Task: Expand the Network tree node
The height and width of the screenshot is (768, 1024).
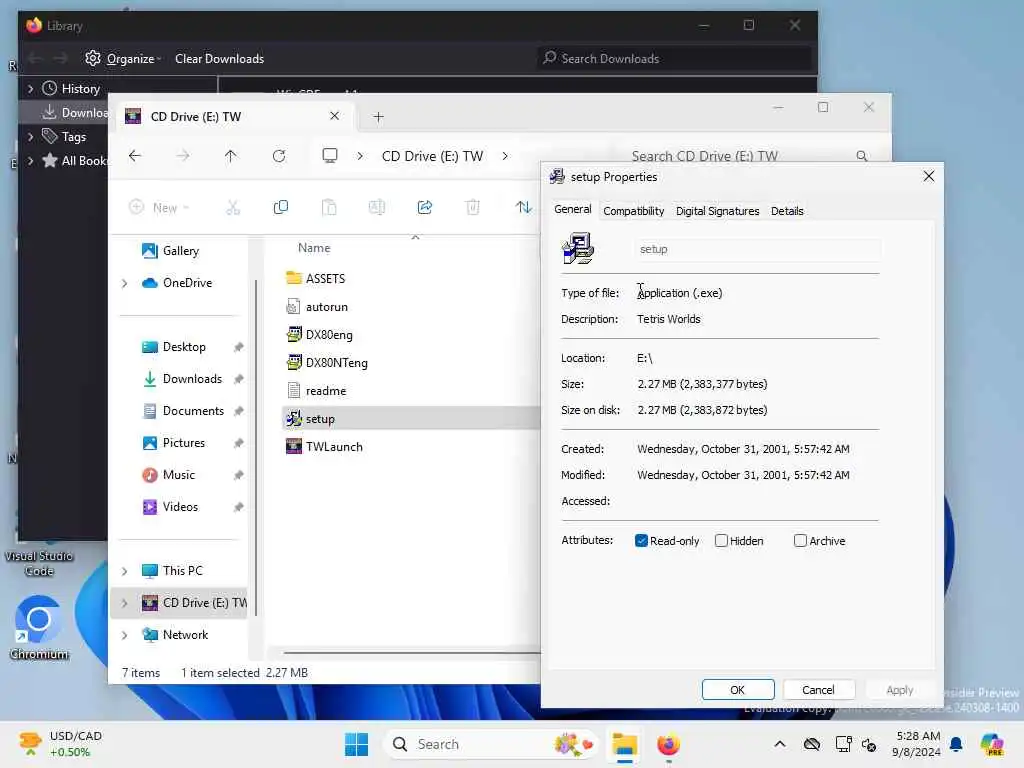Action: pos(124,635)
